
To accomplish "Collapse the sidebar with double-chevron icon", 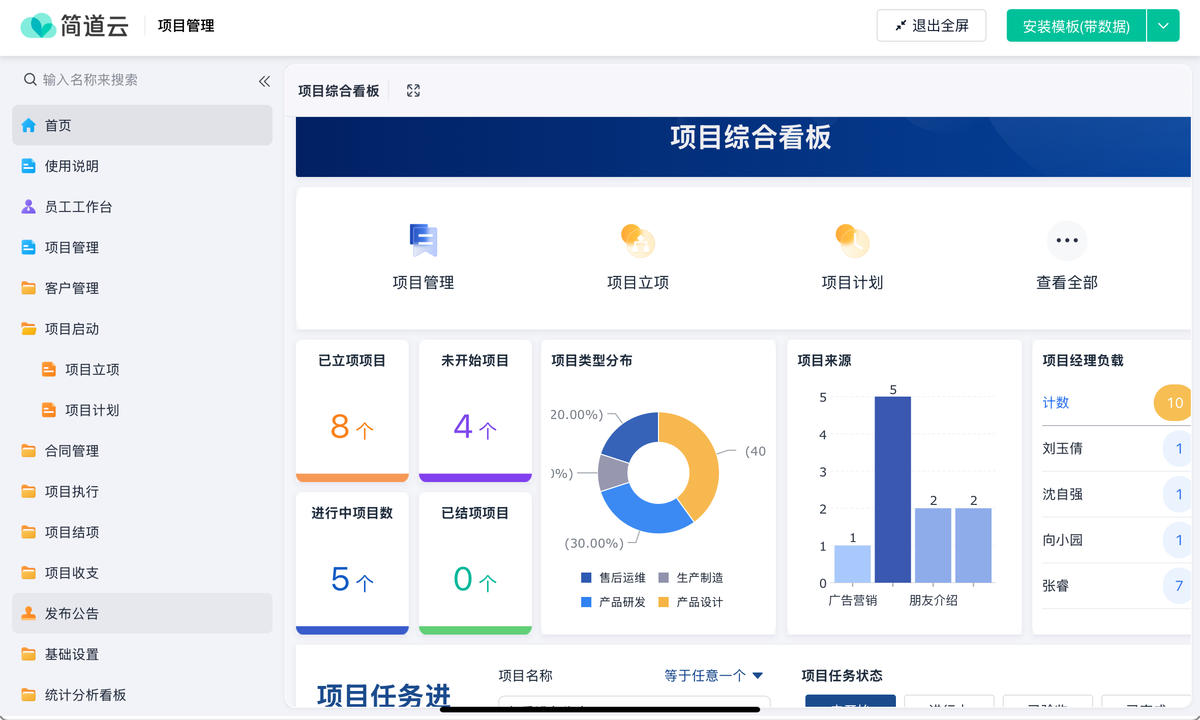I will [264, 81].
